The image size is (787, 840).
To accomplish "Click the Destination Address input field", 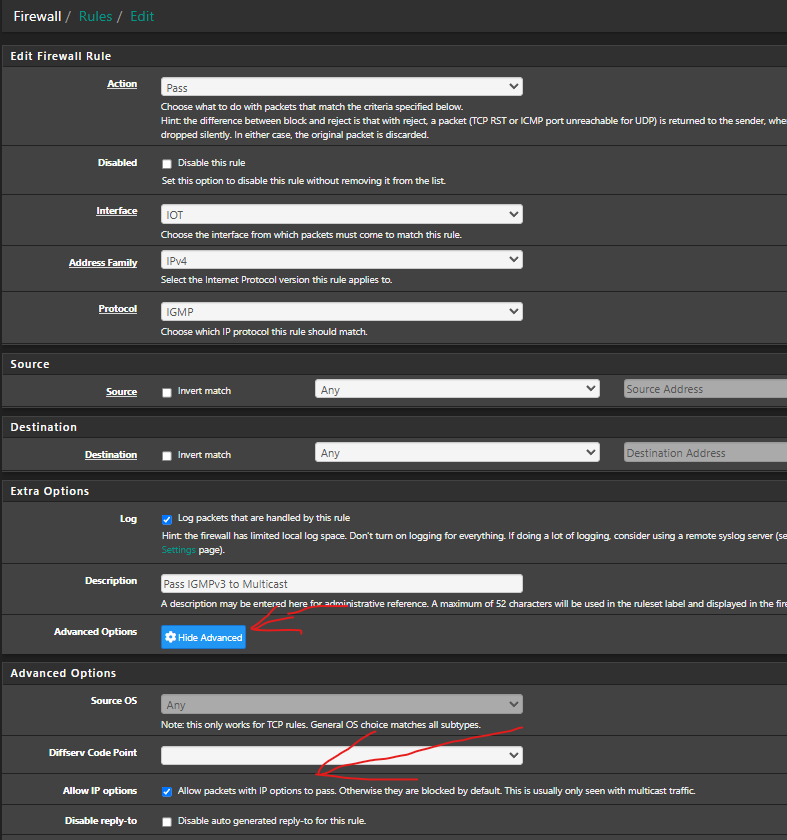I will coord(704,452).
